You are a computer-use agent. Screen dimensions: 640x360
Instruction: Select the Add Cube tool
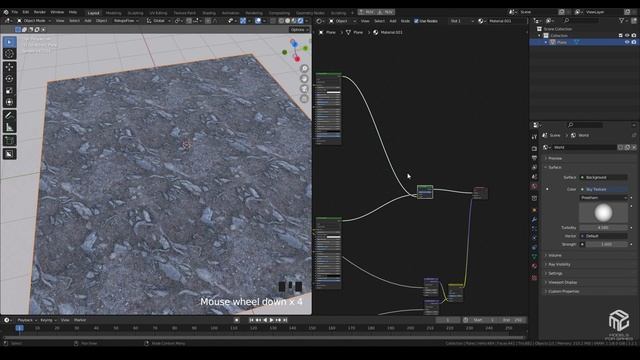[10, 141]
